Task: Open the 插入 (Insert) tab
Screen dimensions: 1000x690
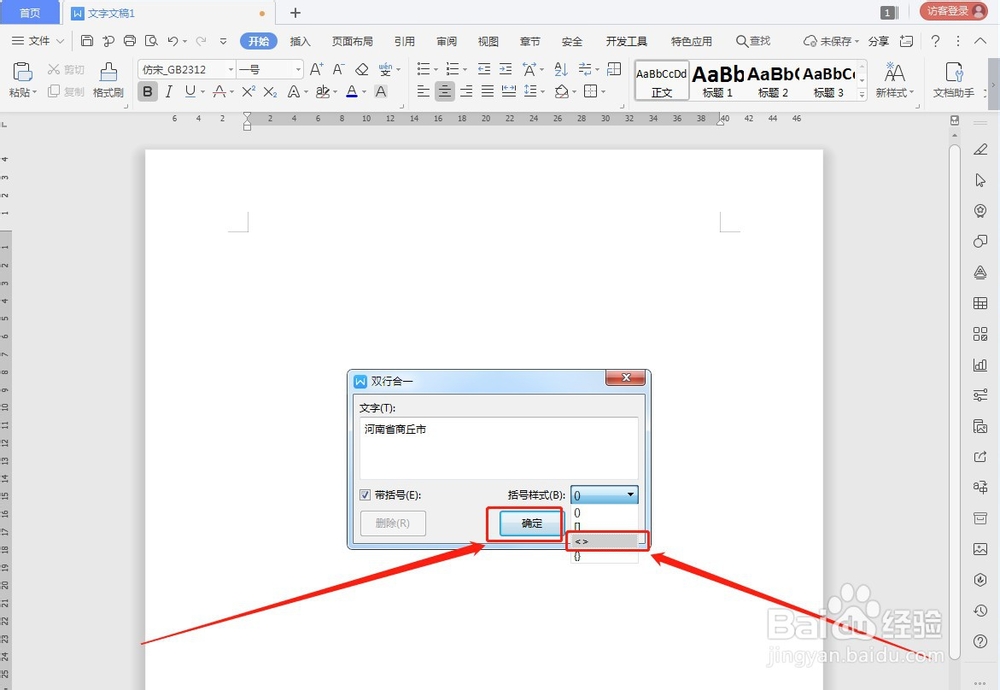Action: tap(300, 41)
